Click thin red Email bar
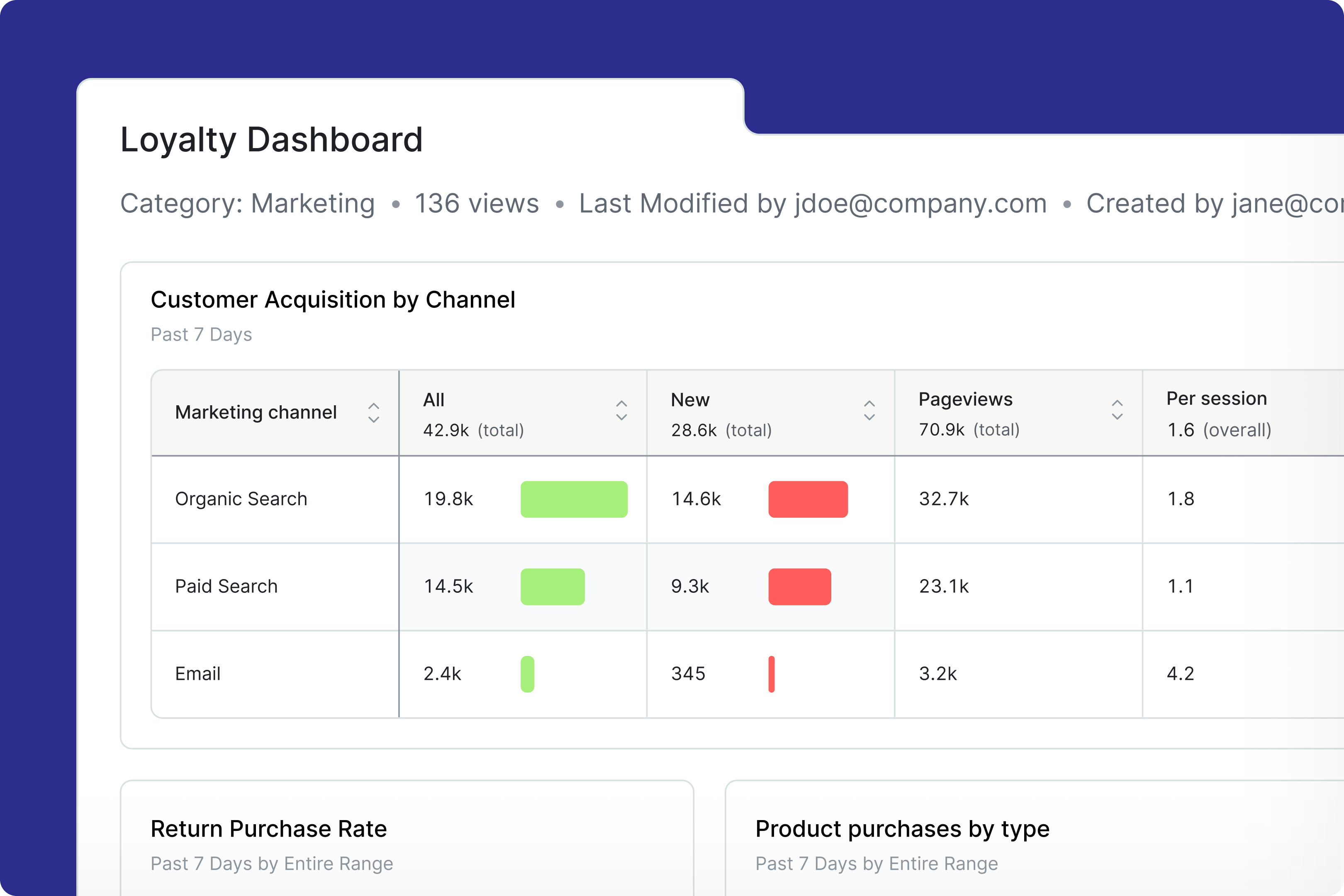 (x=771, y=674)
